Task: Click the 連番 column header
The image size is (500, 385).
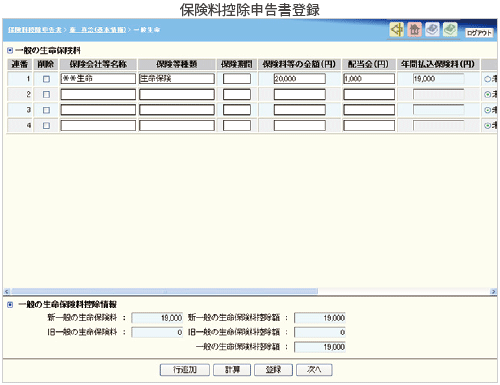Action: (20, 64)
